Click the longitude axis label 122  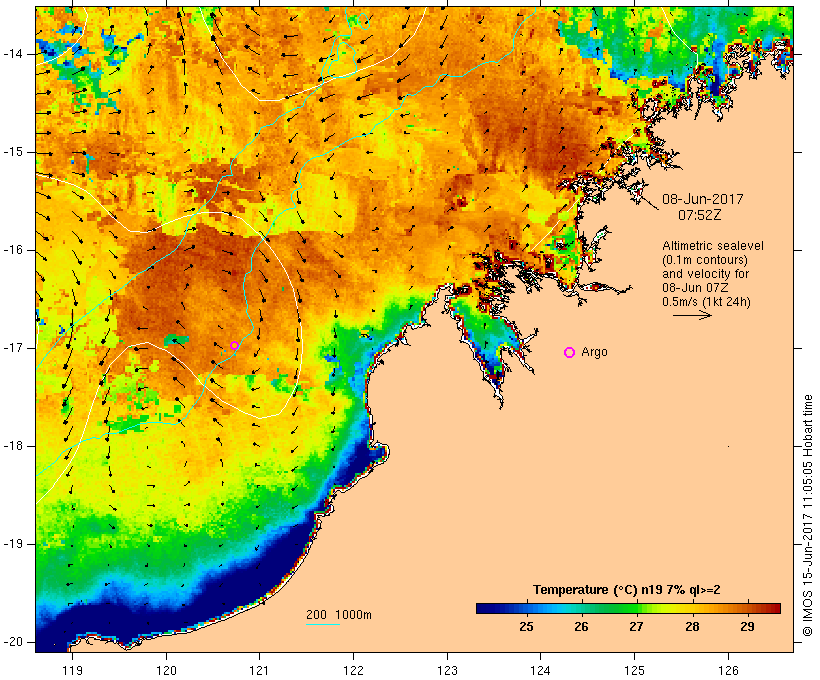tap(354, 671)
